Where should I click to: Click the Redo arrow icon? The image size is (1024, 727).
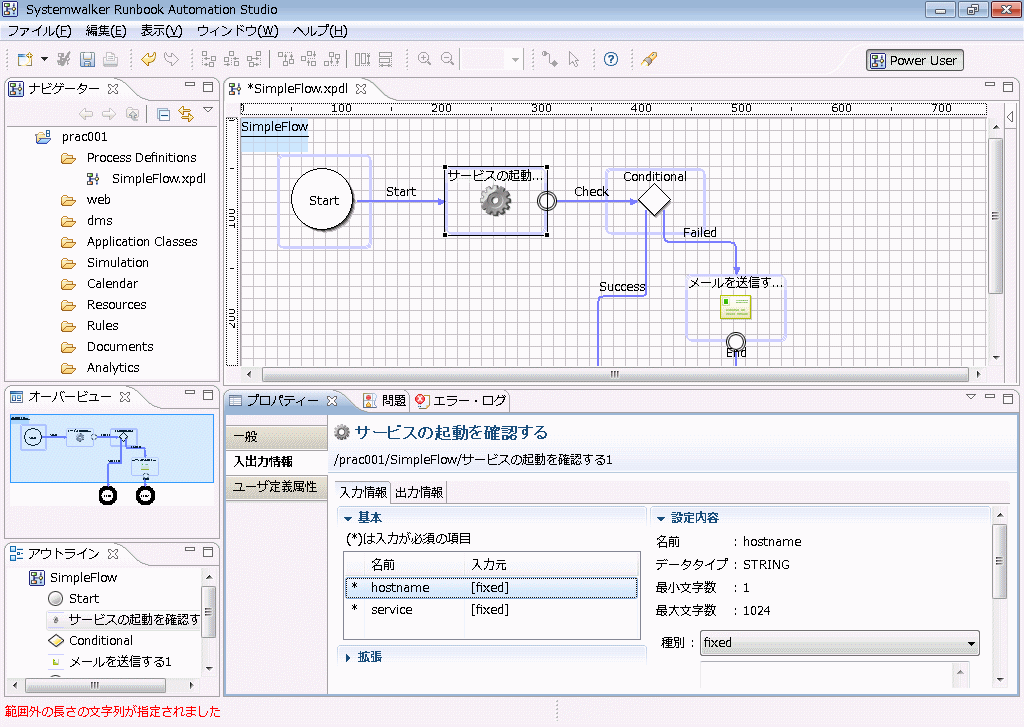coord(171,59)
